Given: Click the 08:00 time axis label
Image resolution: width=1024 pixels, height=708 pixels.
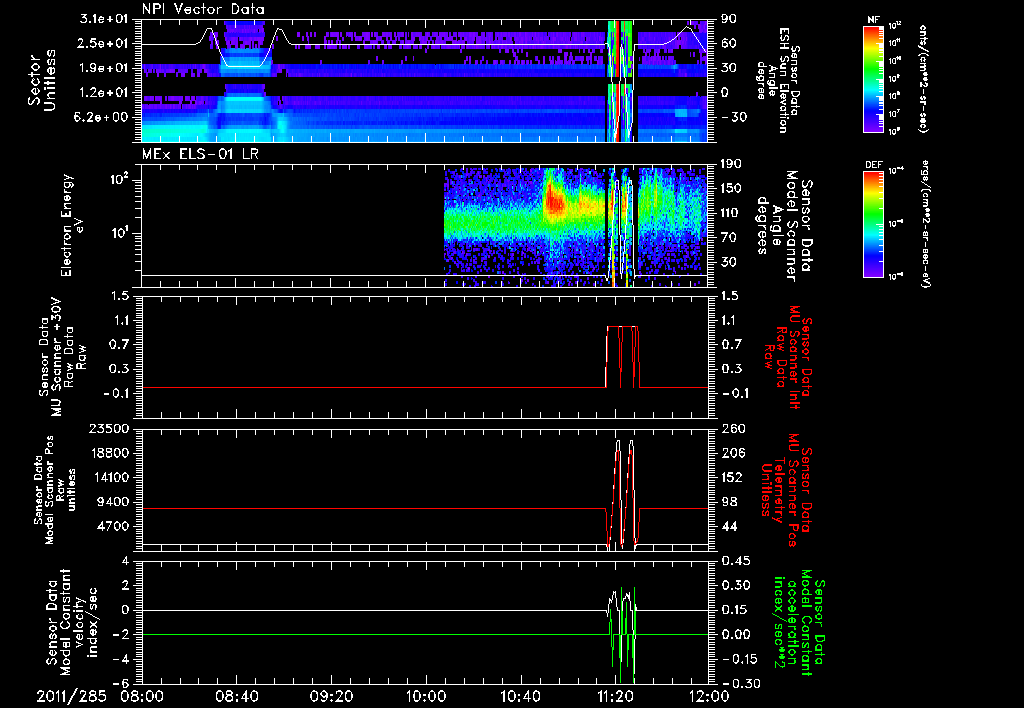Looking at the screenshot, I should pos(142,696).
